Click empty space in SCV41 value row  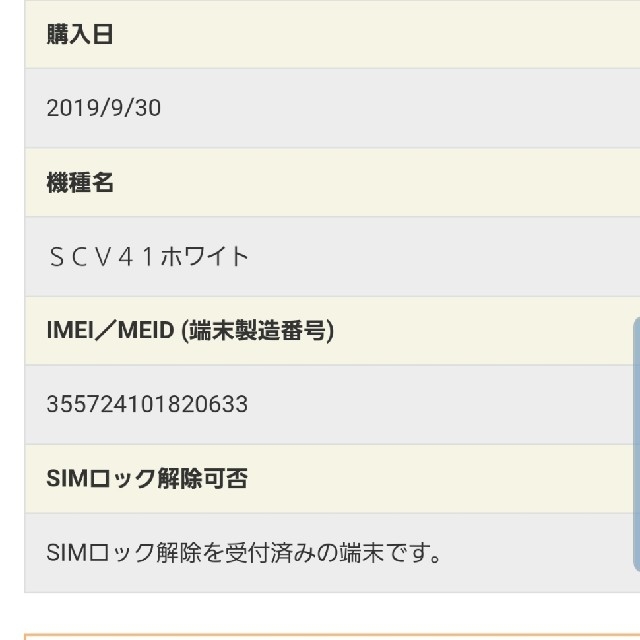(429, 257)
